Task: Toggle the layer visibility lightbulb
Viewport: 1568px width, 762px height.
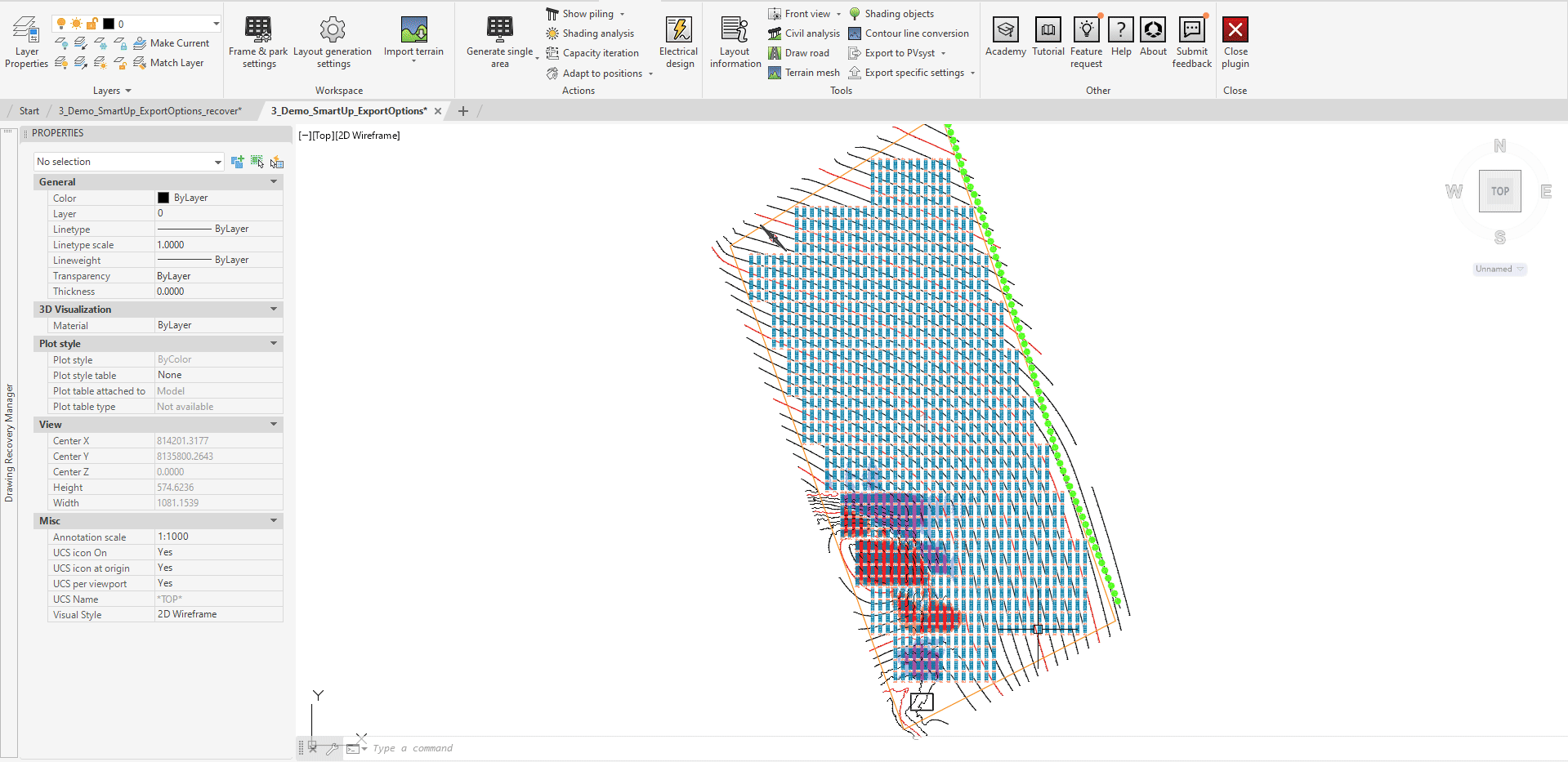Action: (x=61, y=24)
